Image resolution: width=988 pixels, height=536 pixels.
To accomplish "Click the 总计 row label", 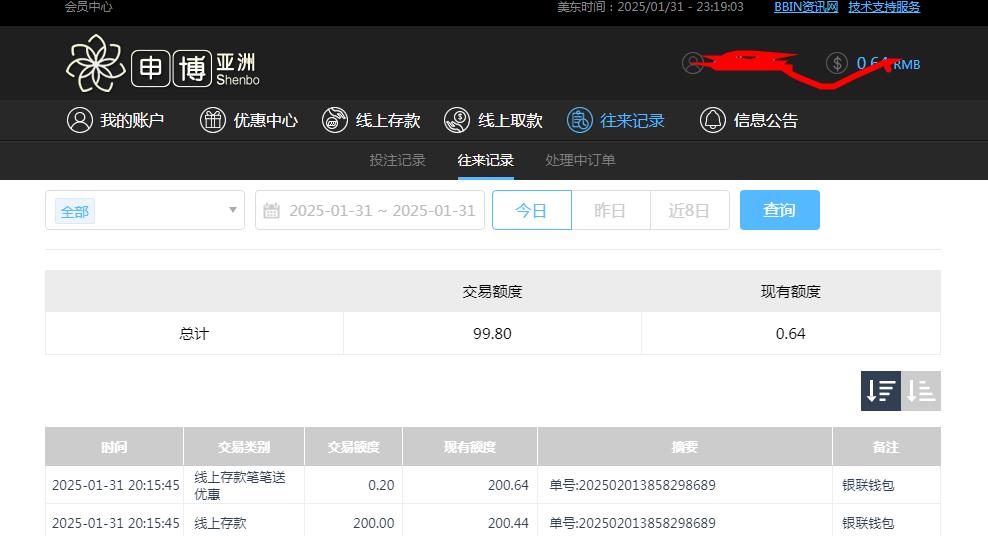I will (x=194, y=333).
